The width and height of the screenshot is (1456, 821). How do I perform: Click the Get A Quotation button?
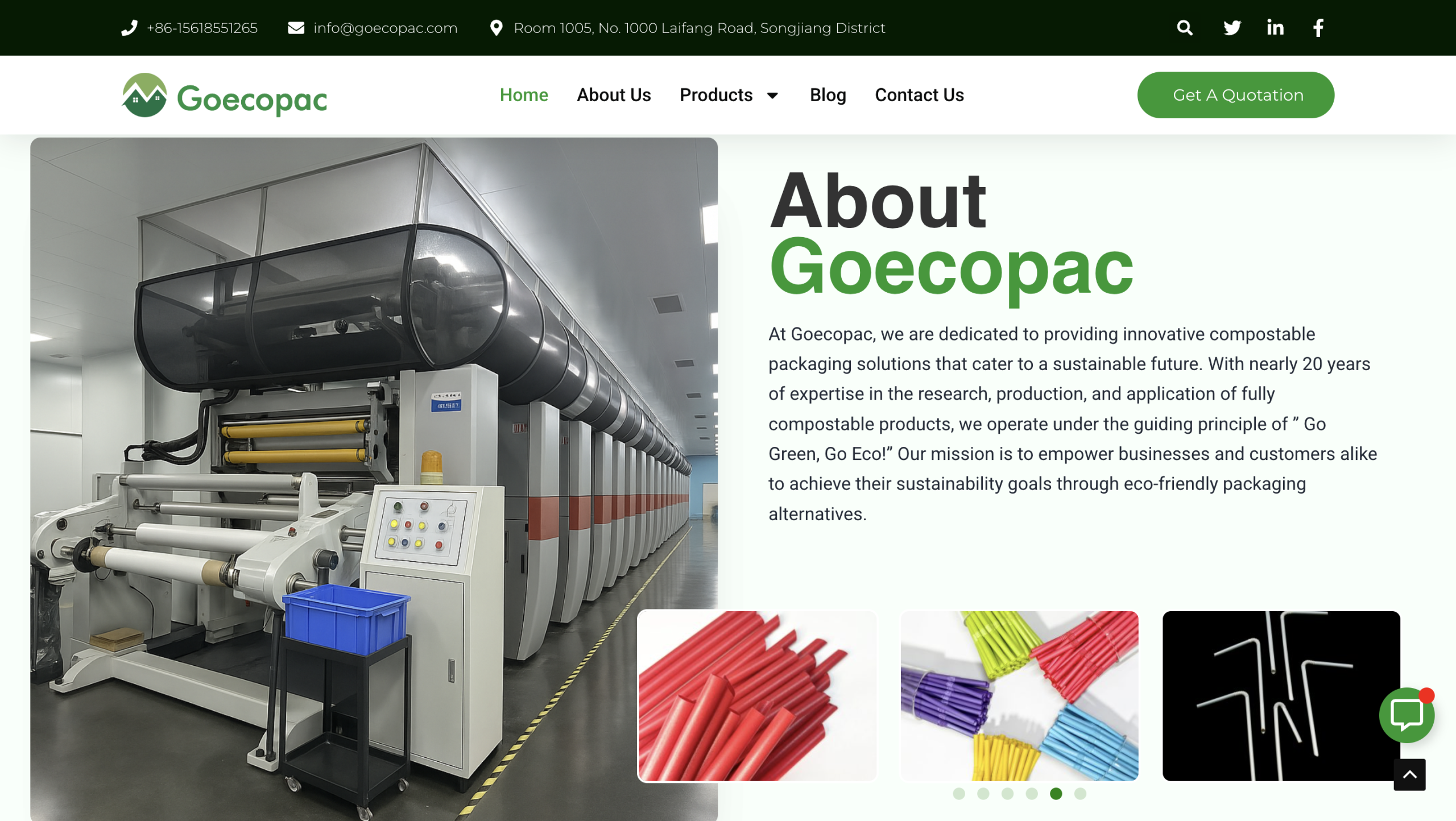point(1235,95)
